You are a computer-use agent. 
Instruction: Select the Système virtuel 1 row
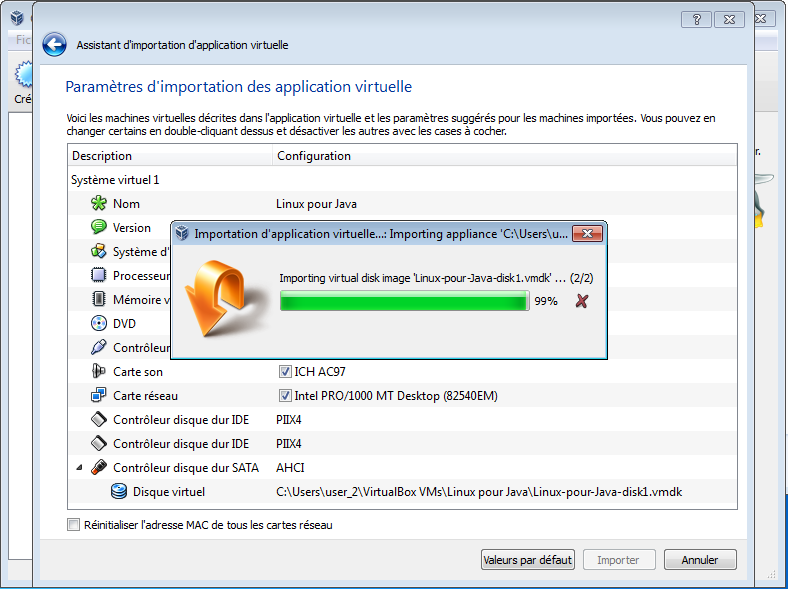[402, 180]
